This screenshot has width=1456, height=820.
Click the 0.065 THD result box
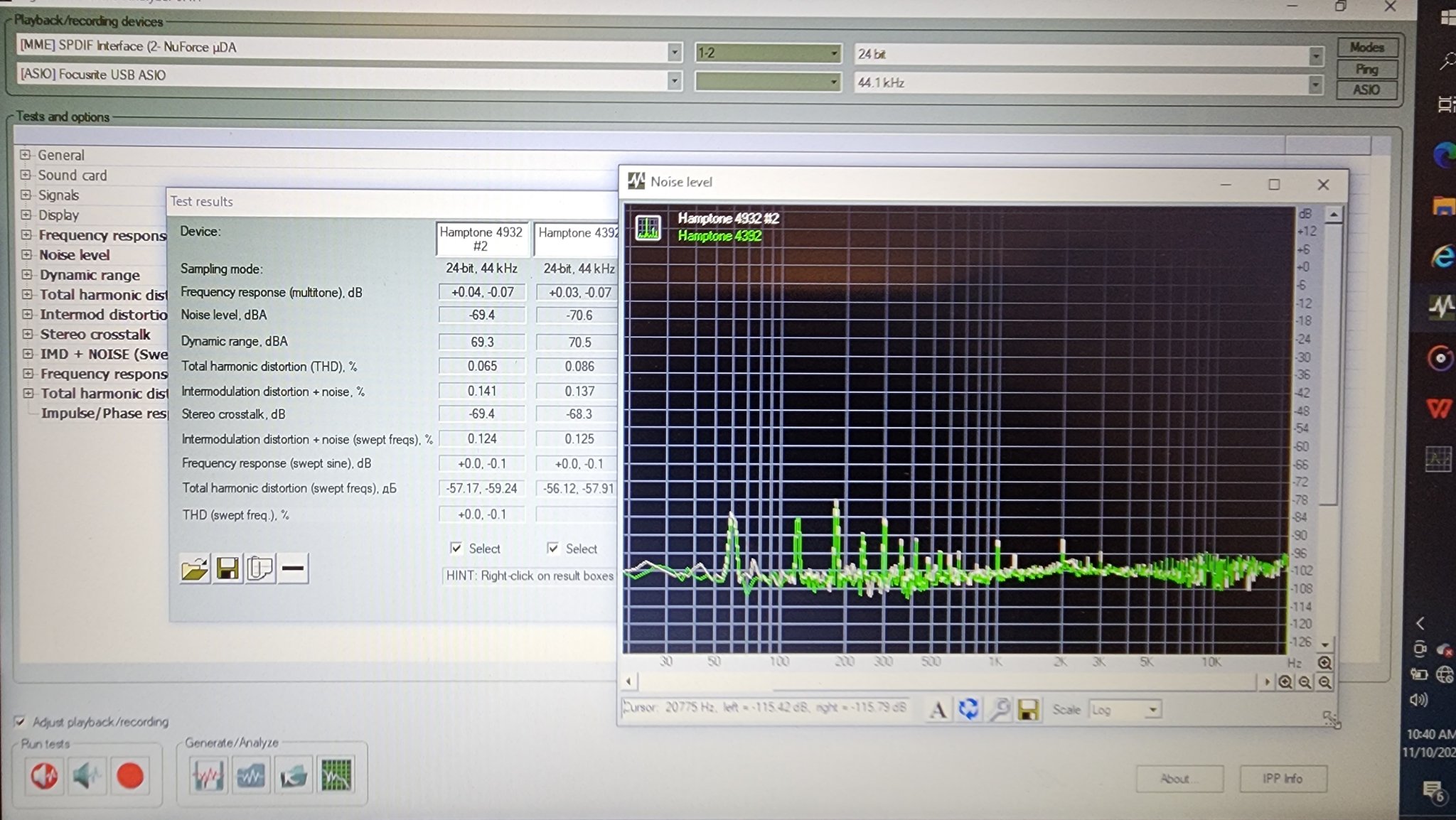482,366
